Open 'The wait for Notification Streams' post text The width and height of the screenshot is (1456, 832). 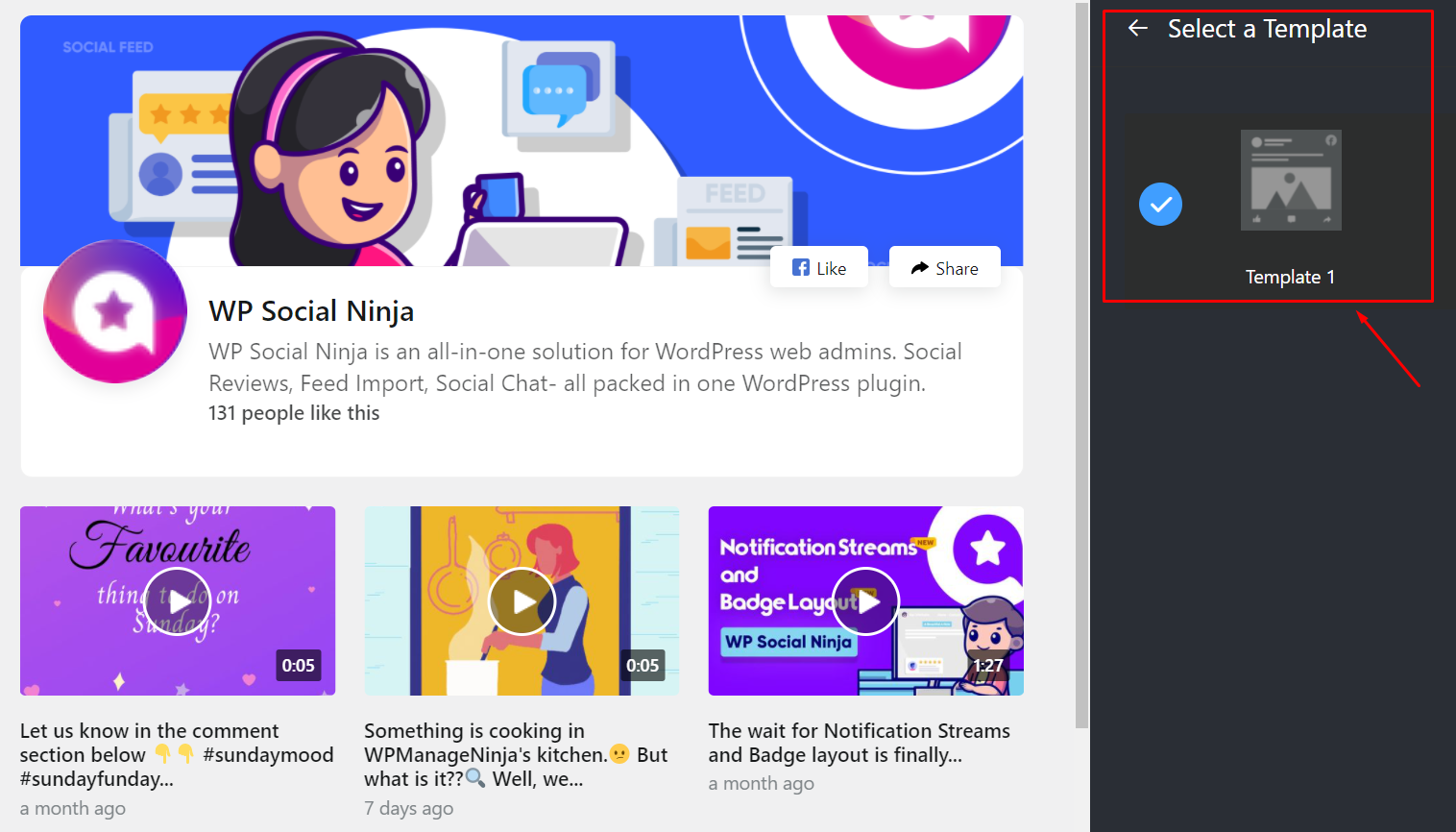pos(860,743)
